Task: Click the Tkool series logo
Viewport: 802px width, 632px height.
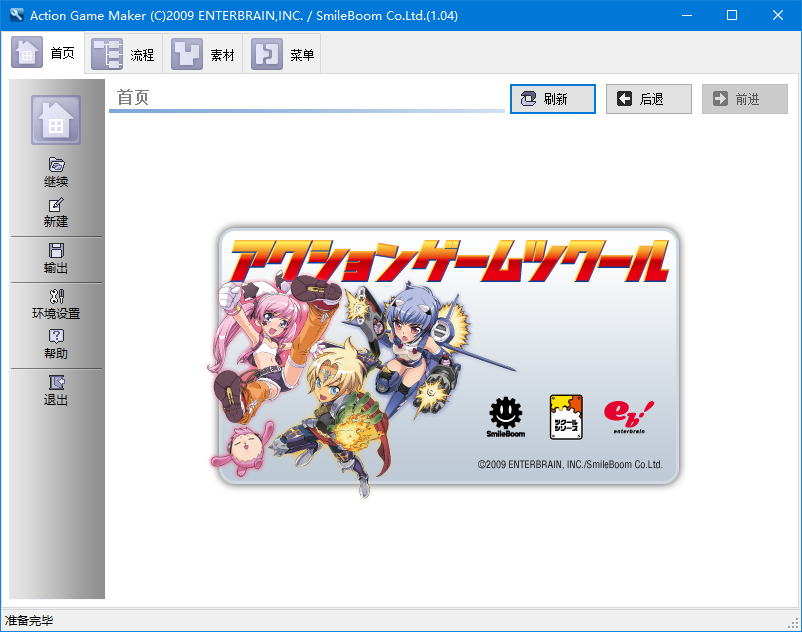Action: [x=566, y=417]
